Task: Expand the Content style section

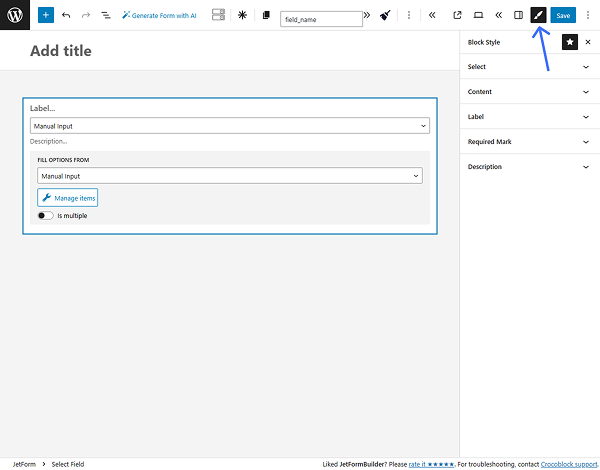Action: pos(530,91)
